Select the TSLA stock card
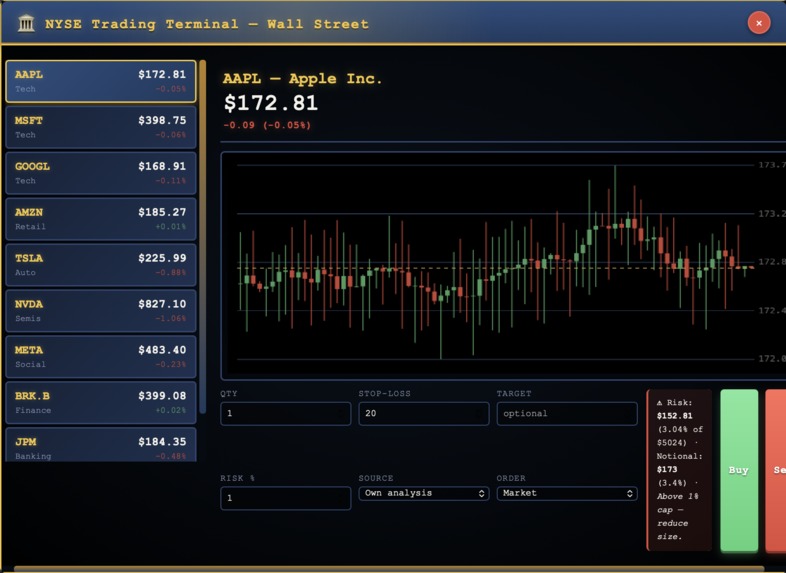Screen dimensions: 786x573 (x=101, y=265)
